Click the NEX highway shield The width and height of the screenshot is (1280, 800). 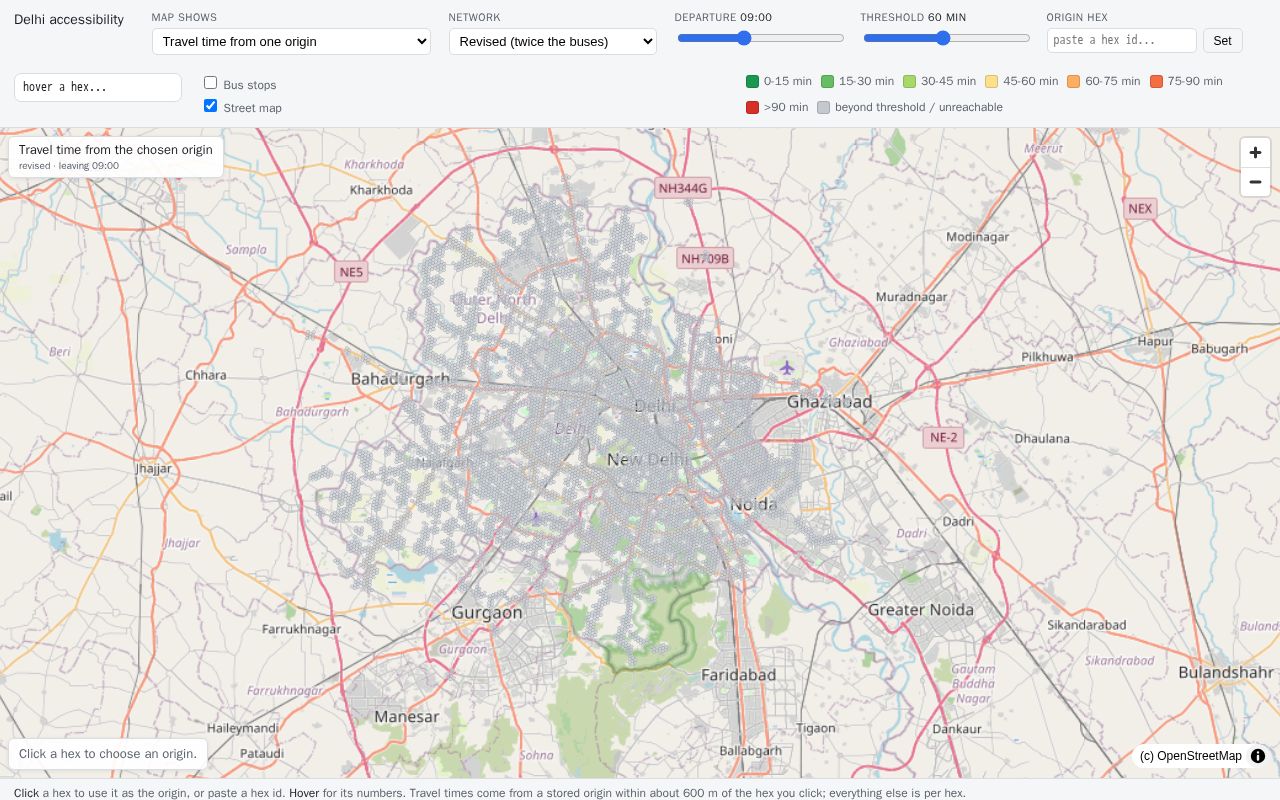(x=1140, y=209)
